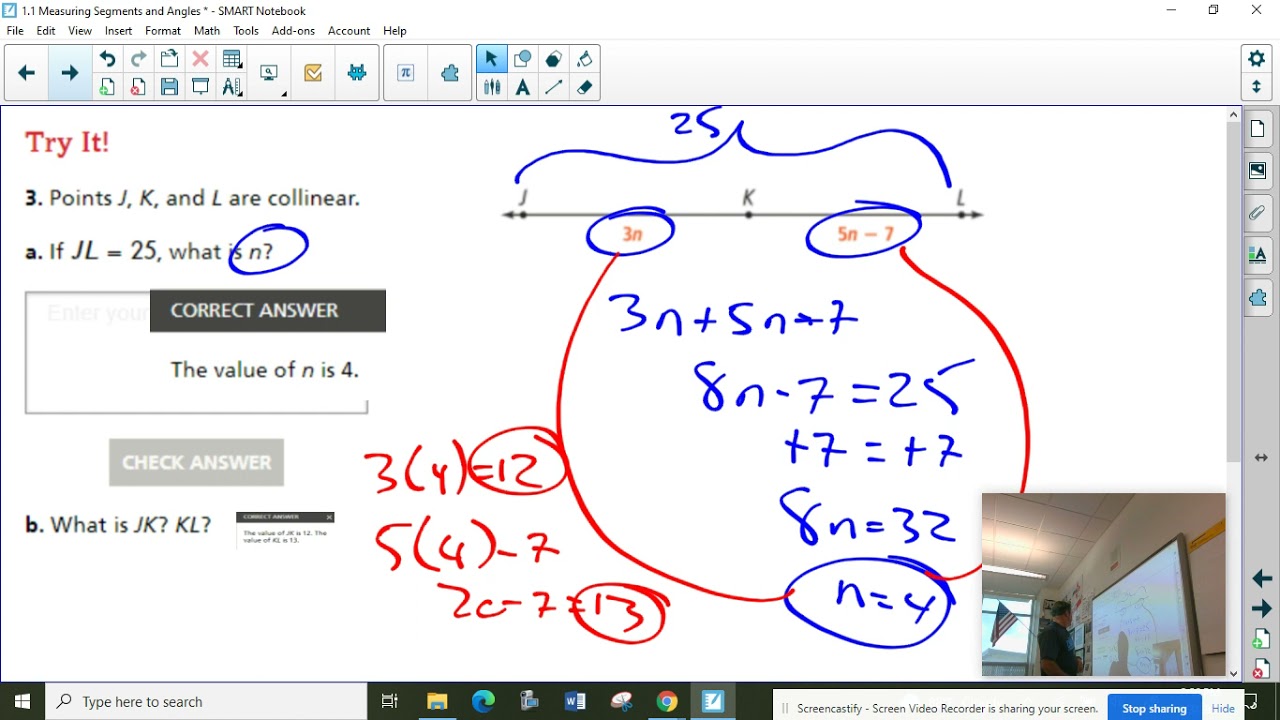This screenshot has width=1280, height=720.
Task: Open the add-ons puzzle piece in toolbar
Action: coord(450,73)
